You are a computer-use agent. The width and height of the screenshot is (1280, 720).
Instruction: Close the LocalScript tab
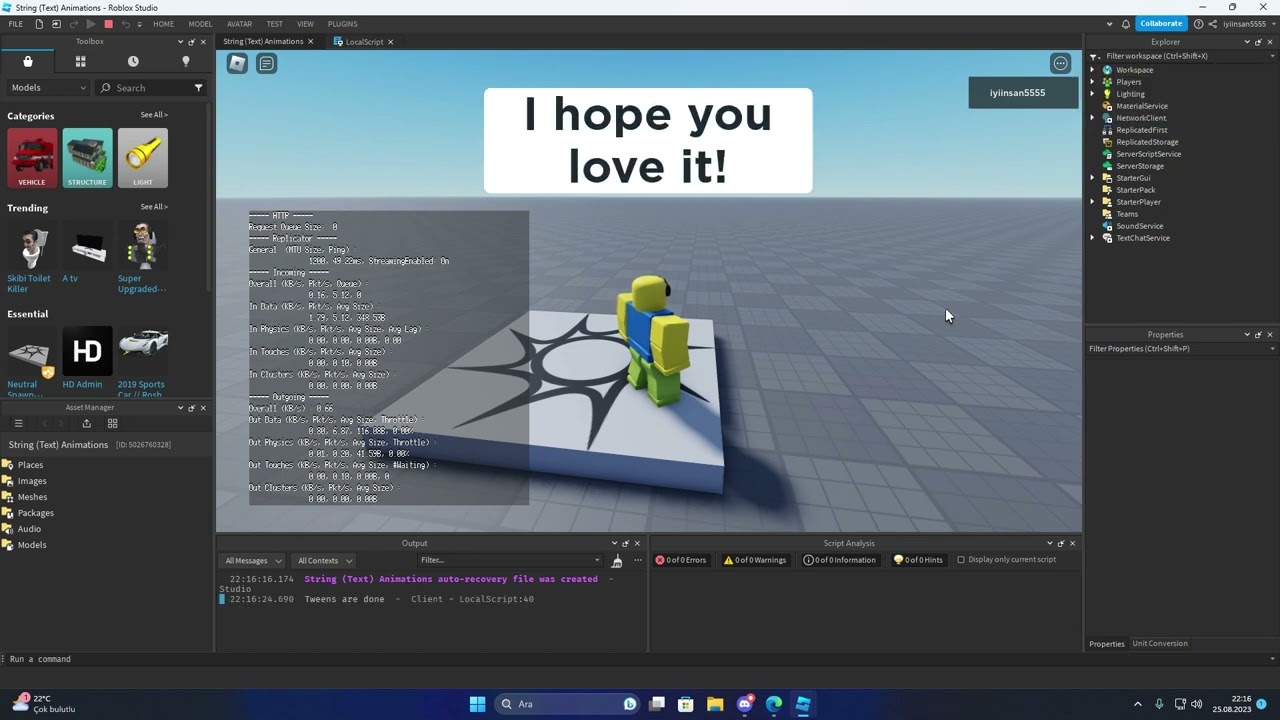pyautogui.click(x=390, y=42)
